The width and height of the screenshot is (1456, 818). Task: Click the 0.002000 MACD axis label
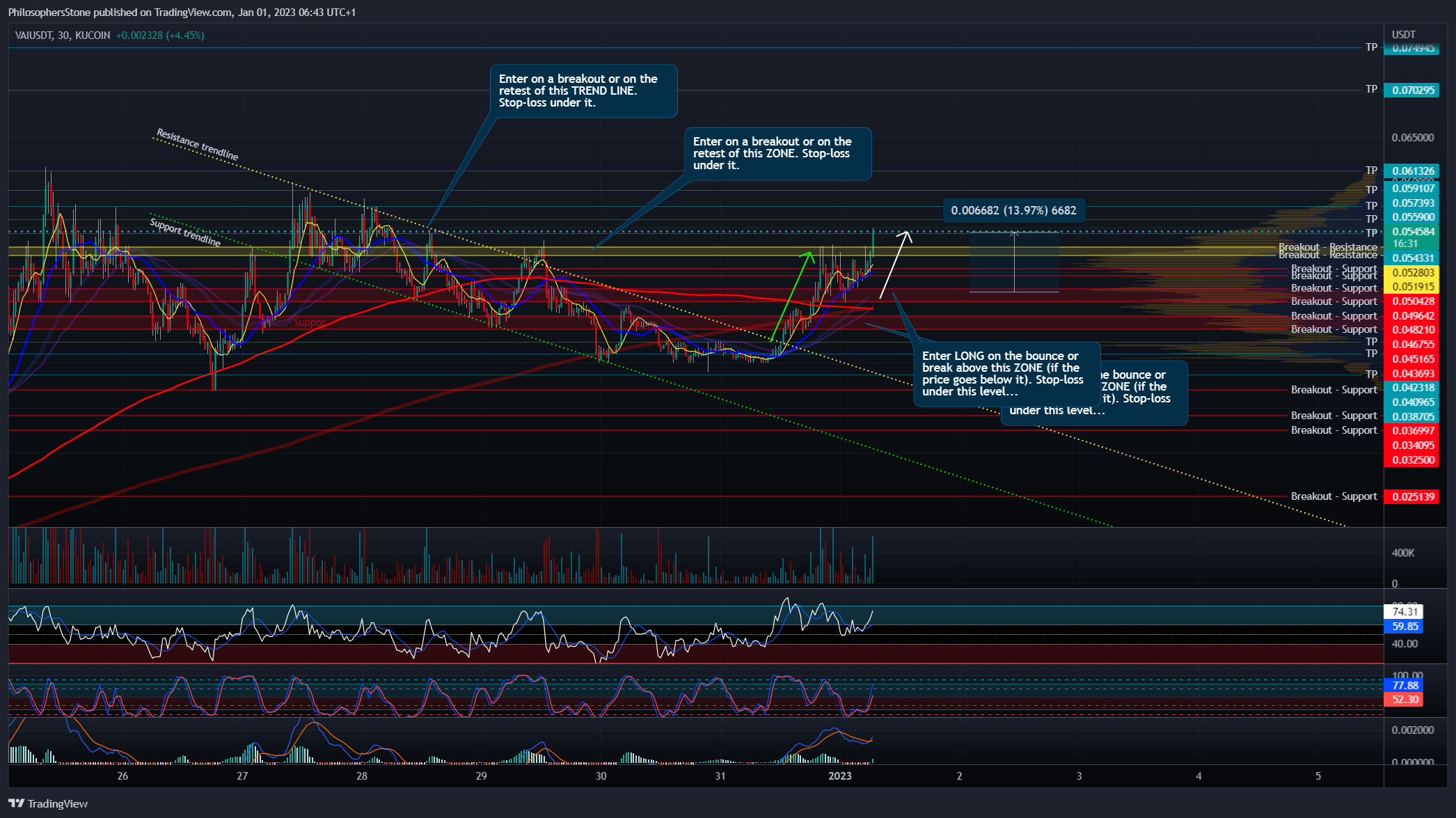(x=1413, y=730)
